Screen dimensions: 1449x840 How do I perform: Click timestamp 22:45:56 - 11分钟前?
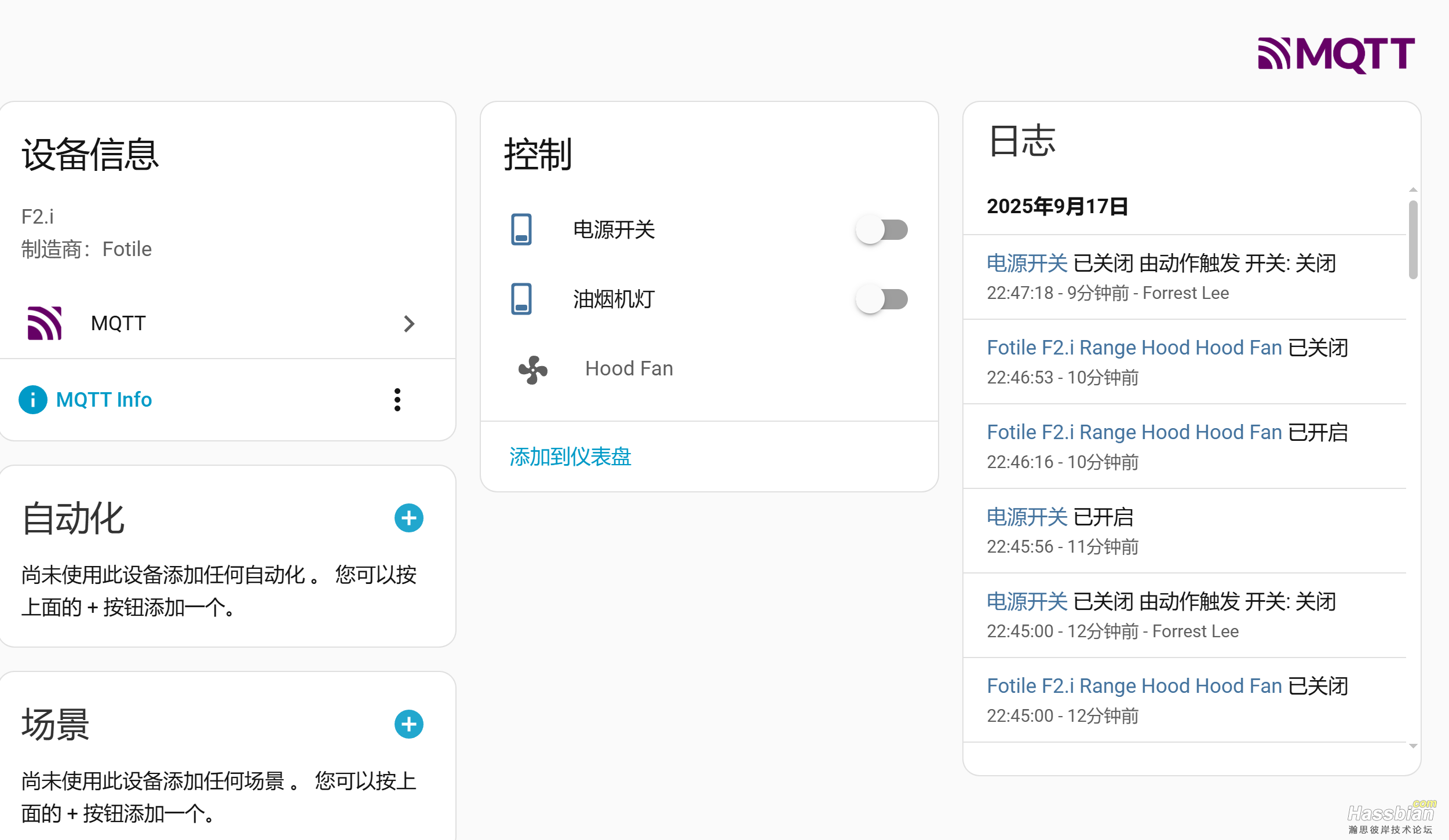[1063, 547]
